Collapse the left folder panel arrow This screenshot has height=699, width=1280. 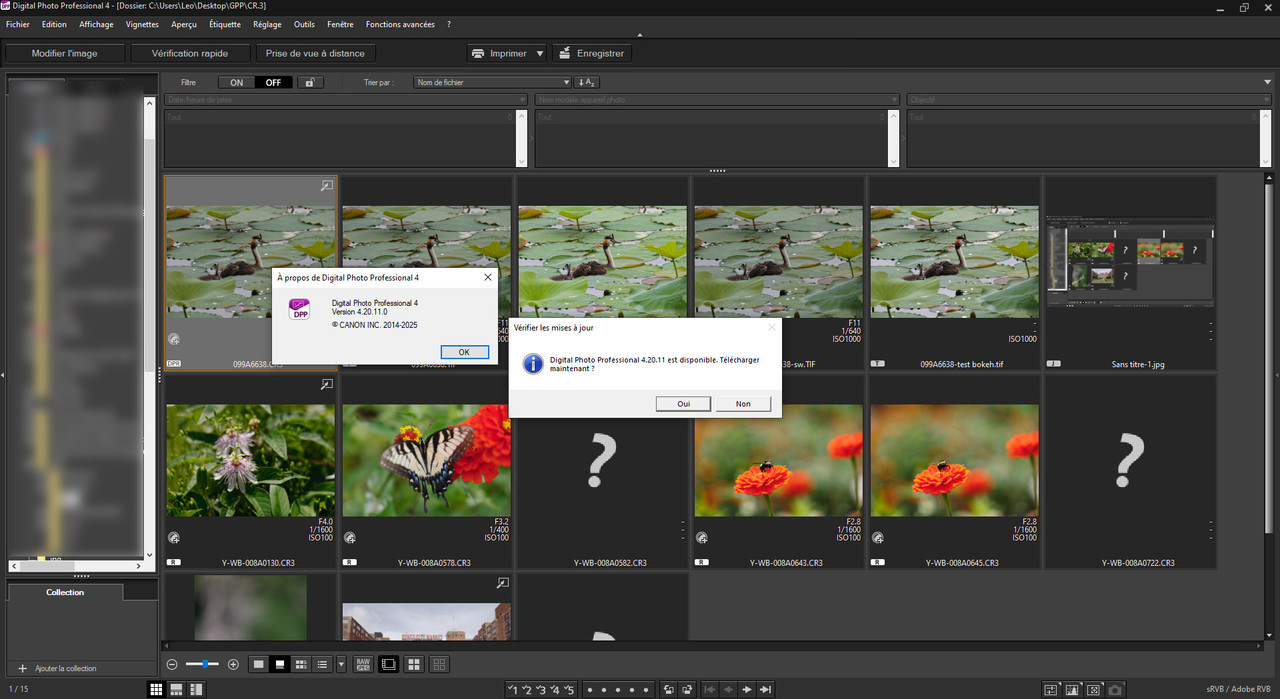pos(3,374)
